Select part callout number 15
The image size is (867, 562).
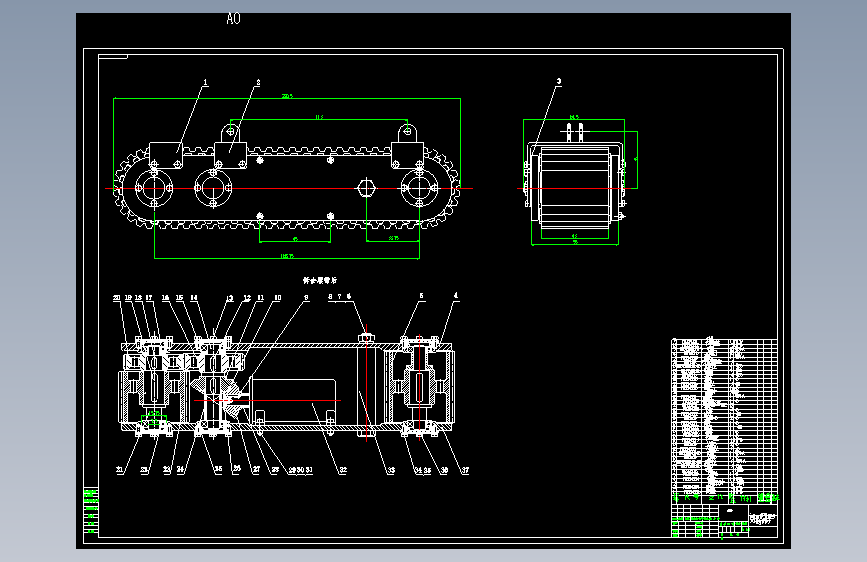click(179, 298)
